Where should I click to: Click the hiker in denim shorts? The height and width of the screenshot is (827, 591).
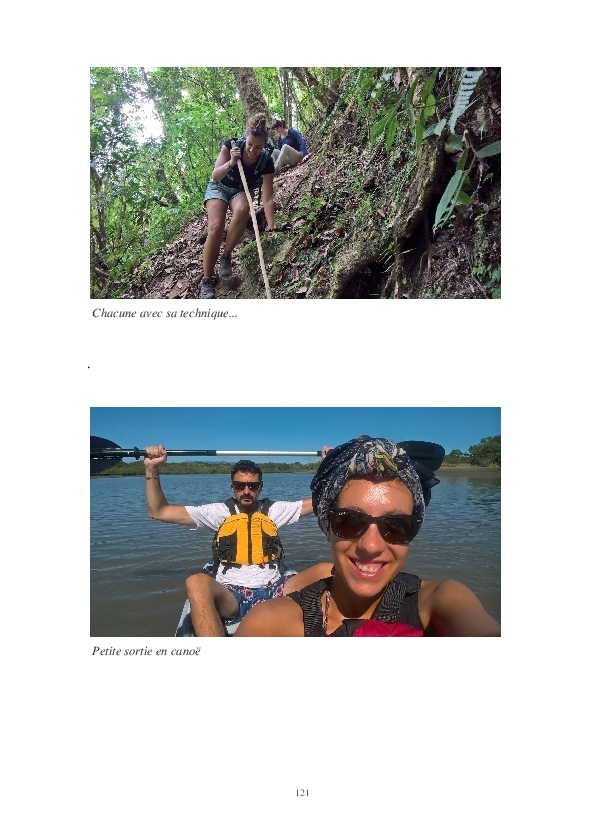point(237,200)
